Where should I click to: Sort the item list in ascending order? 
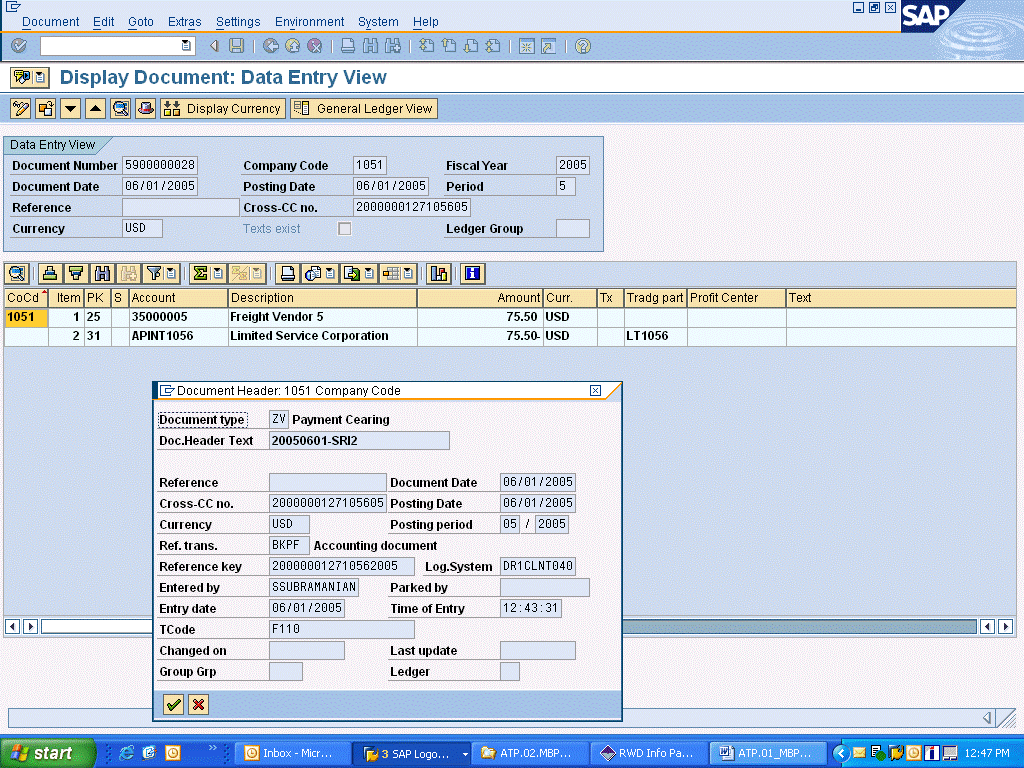50,274
